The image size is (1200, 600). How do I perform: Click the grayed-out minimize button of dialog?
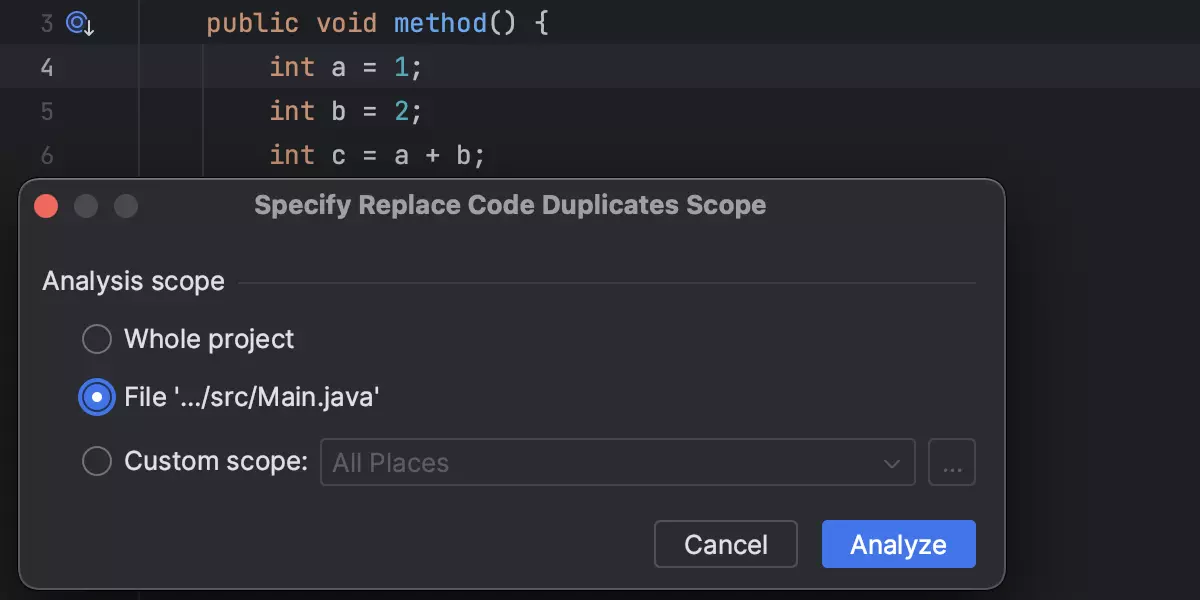point(86,206)
